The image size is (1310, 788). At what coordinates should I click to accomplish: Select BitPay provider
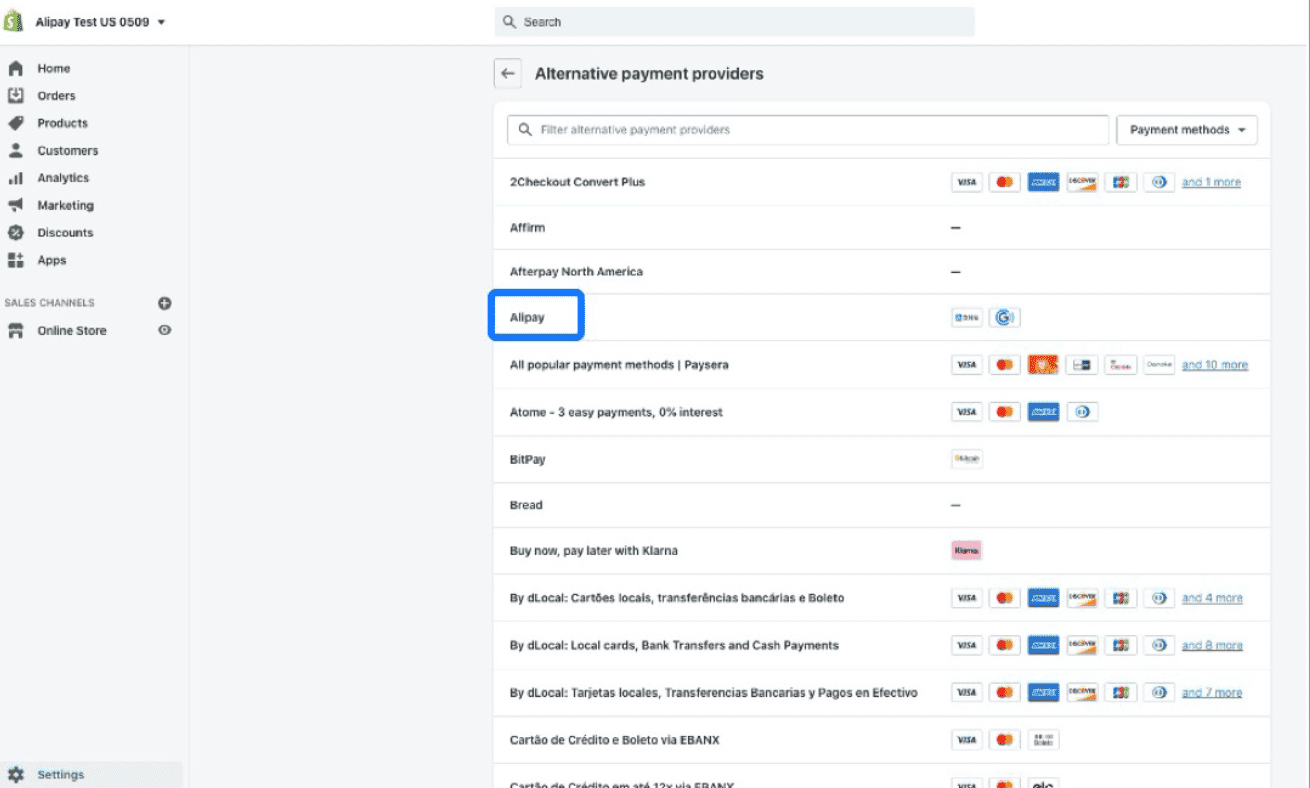point(527,460)
